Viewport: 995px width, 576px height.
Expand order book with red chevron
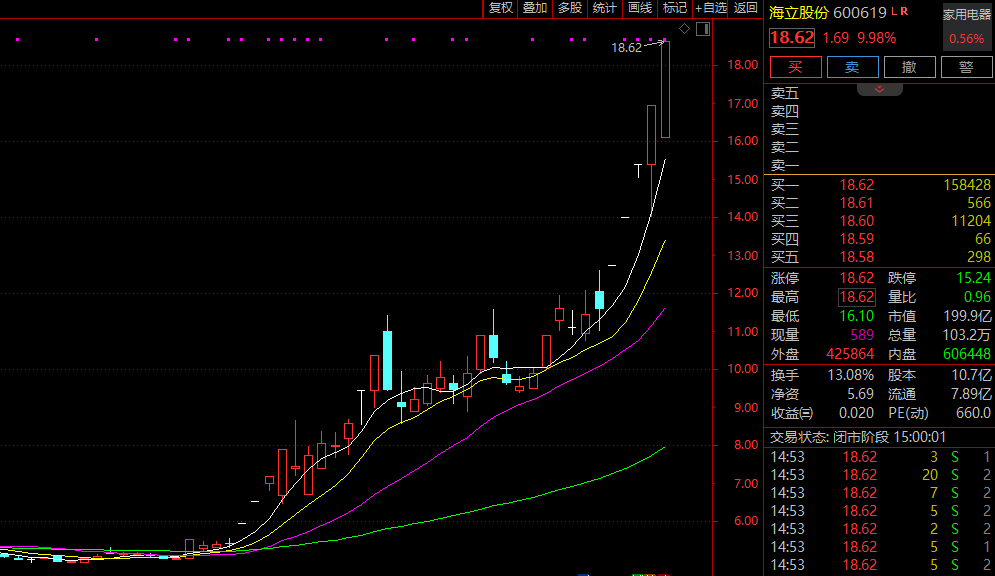point(880,89)
